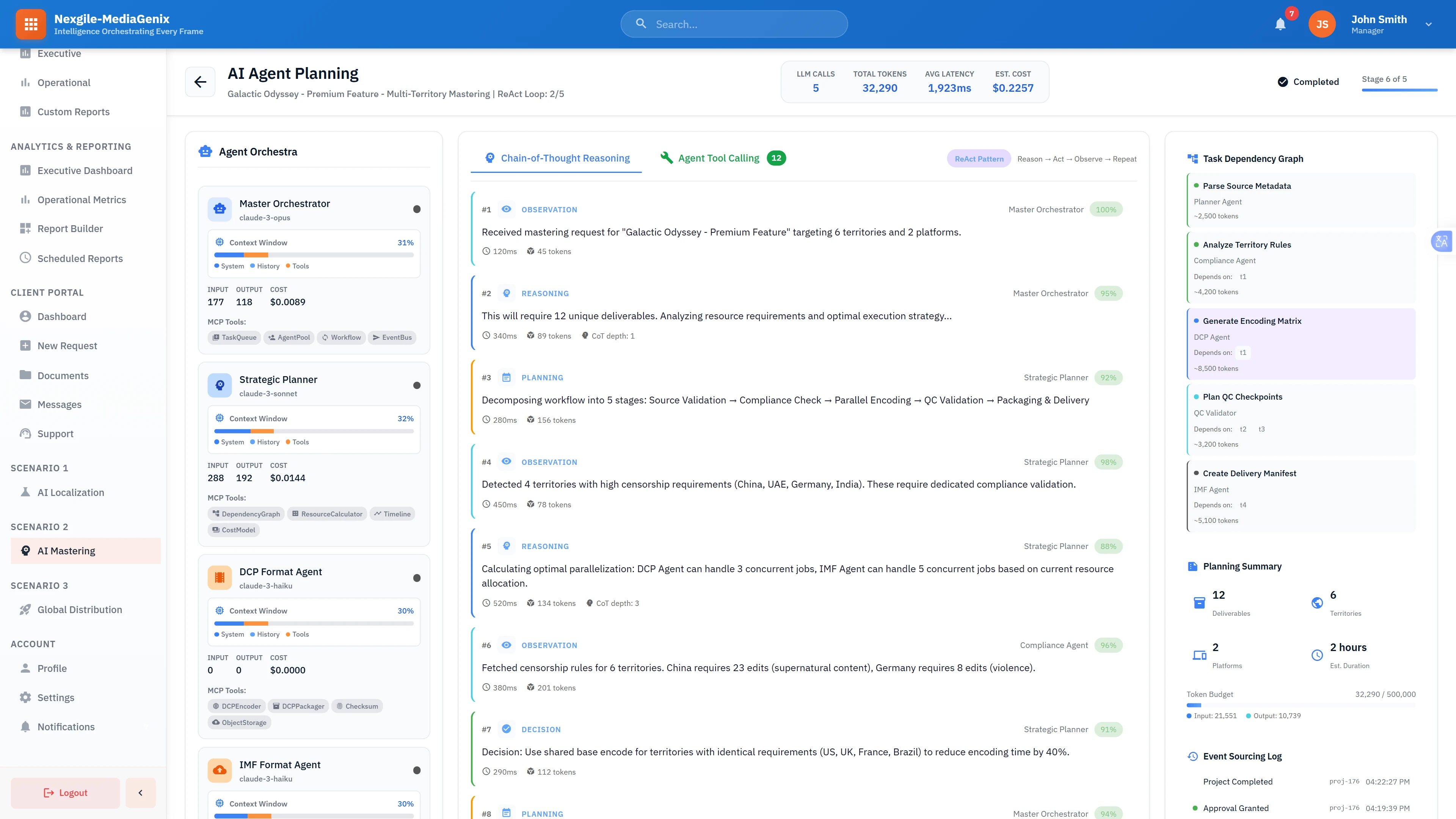Click the DCPEncoder tool chip

pos(237,706)
